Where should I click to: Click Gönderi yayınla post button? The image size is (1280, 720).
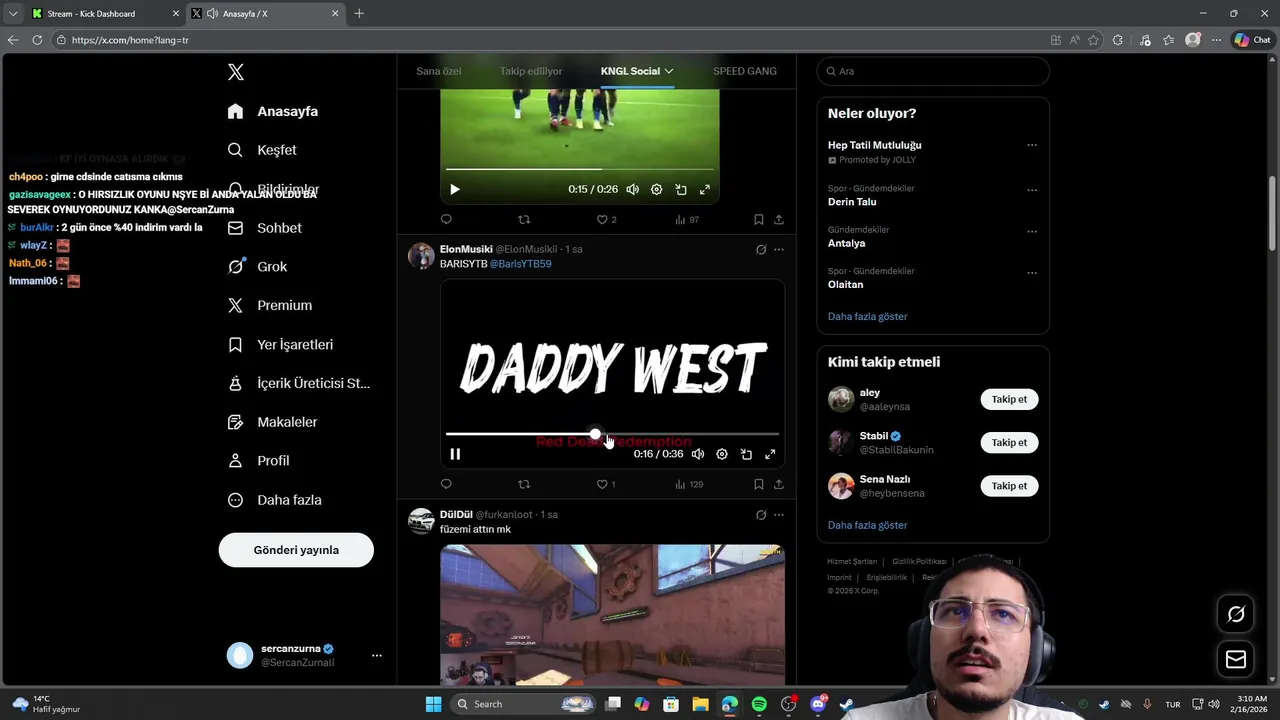click(x=296, y=550)
